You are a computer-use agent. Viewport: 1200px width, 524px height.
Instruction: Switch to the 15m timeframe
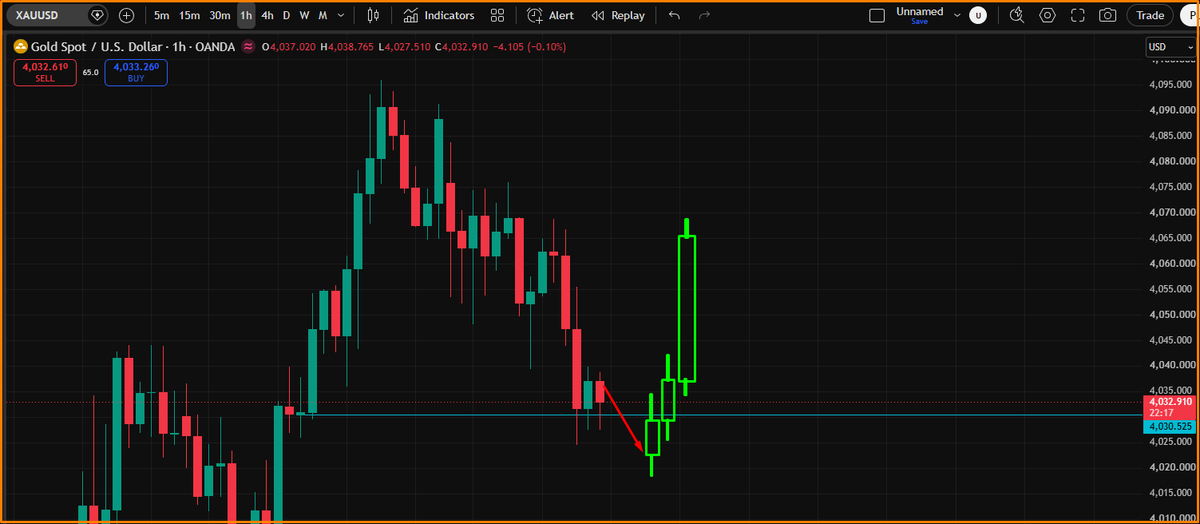[x=190, y=16]
